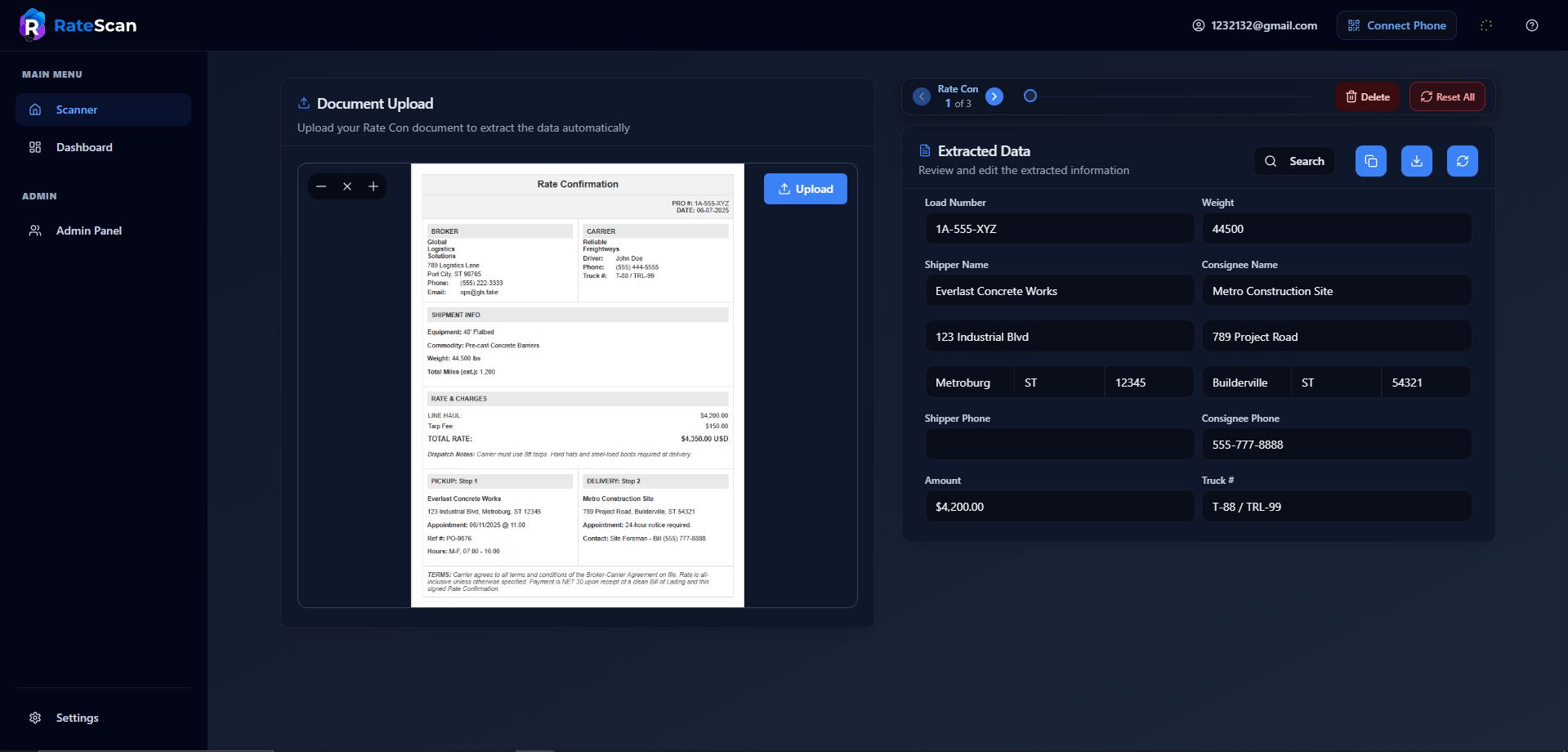Edit the Load Number field

click(1059, 229)
